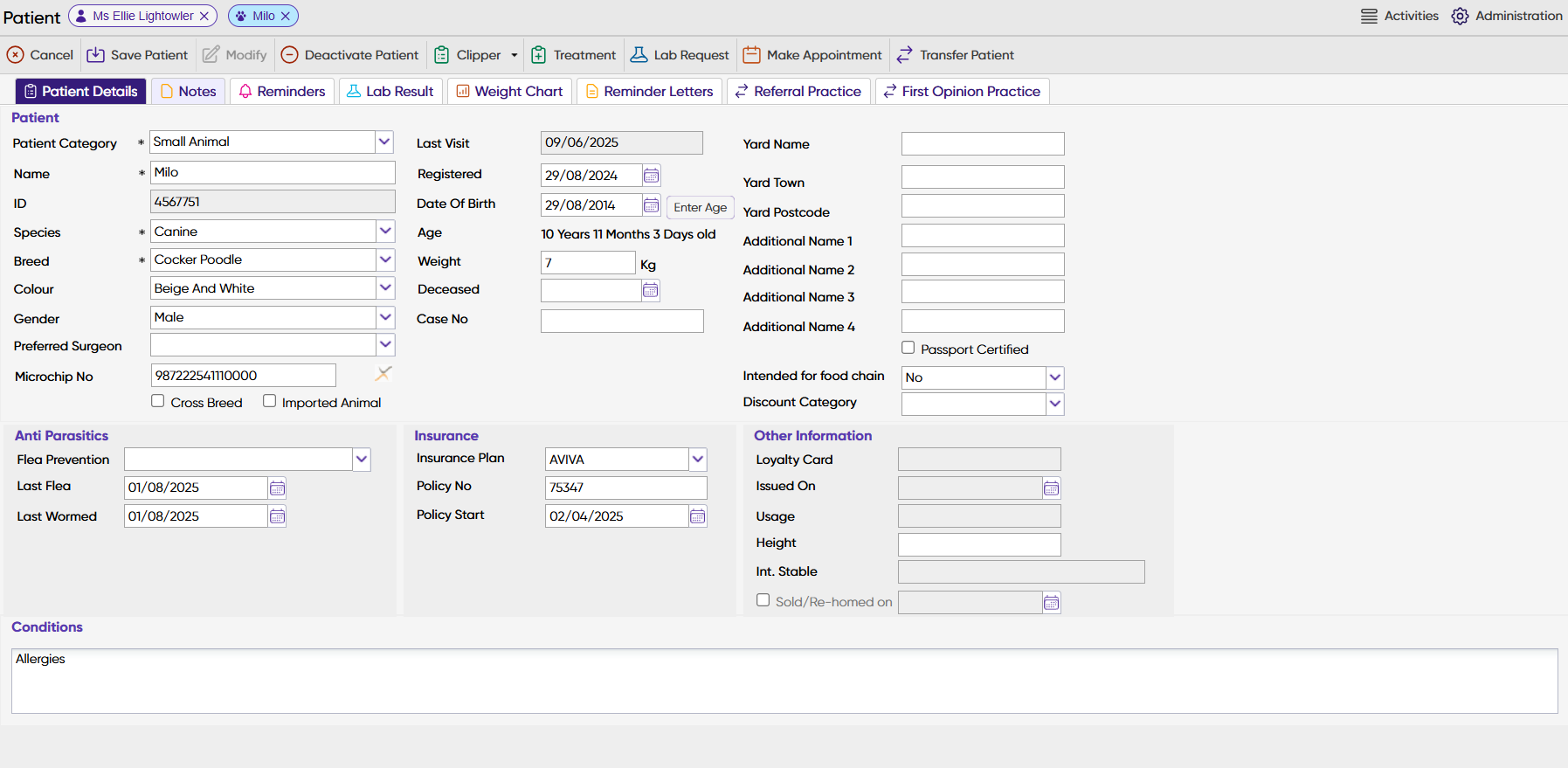Click the Make Appointment calendar icon
The width and height of the screenshot is (1568, 768).
pyautogui.click(x=751, y=55)
